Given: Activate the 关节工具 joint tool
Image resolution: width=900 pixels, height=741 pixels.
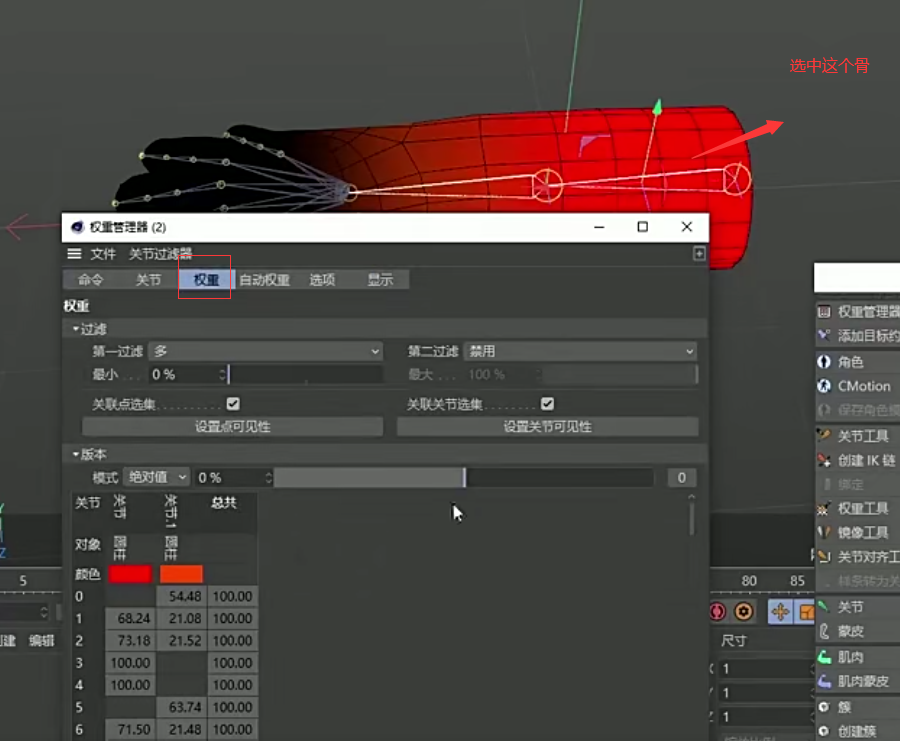Looking at the screenshot, I should (x=858, y=436).
